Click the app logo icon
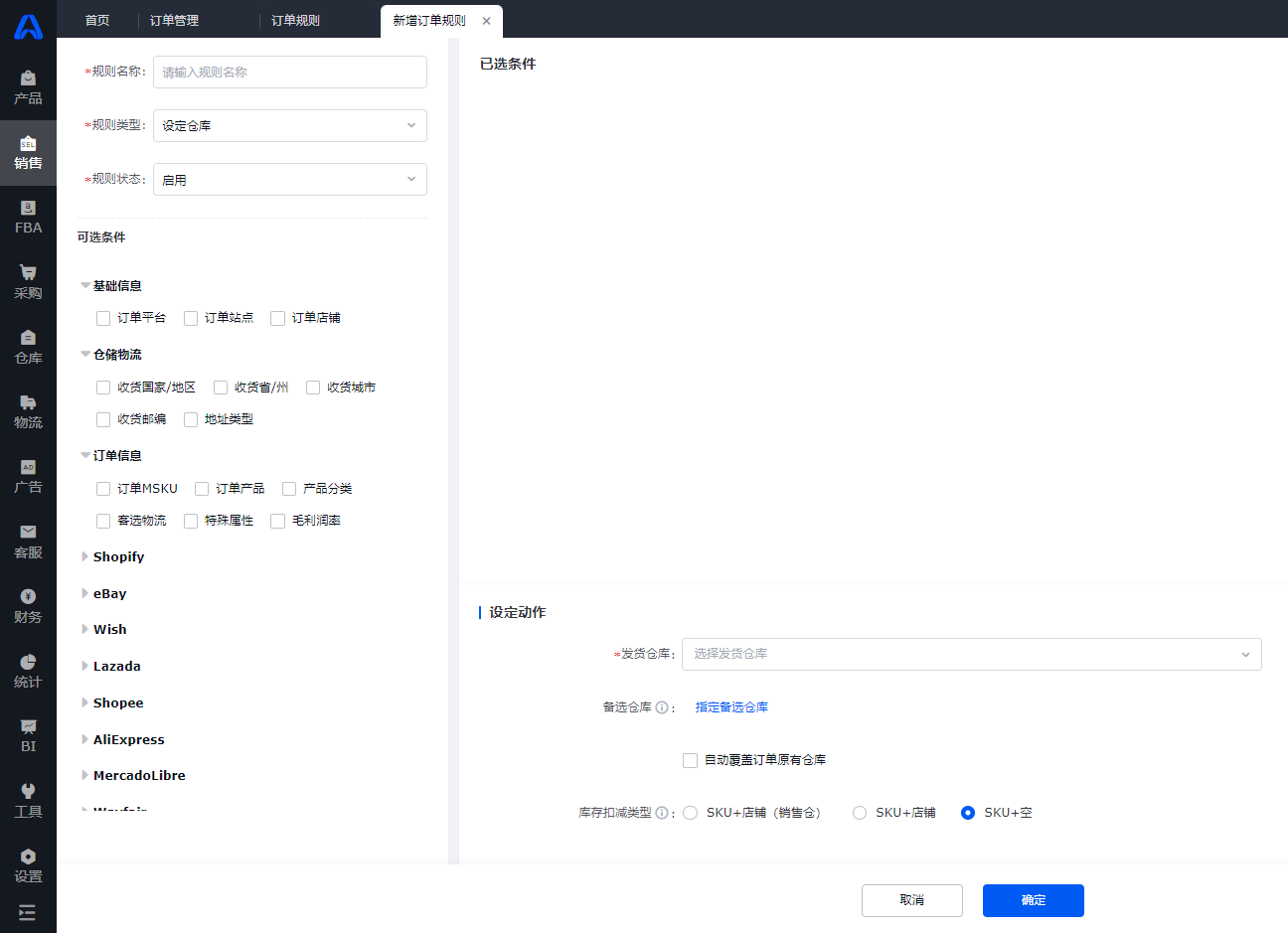The width and height of the screenshot is (1288, 933). click(x=28, y=27)
